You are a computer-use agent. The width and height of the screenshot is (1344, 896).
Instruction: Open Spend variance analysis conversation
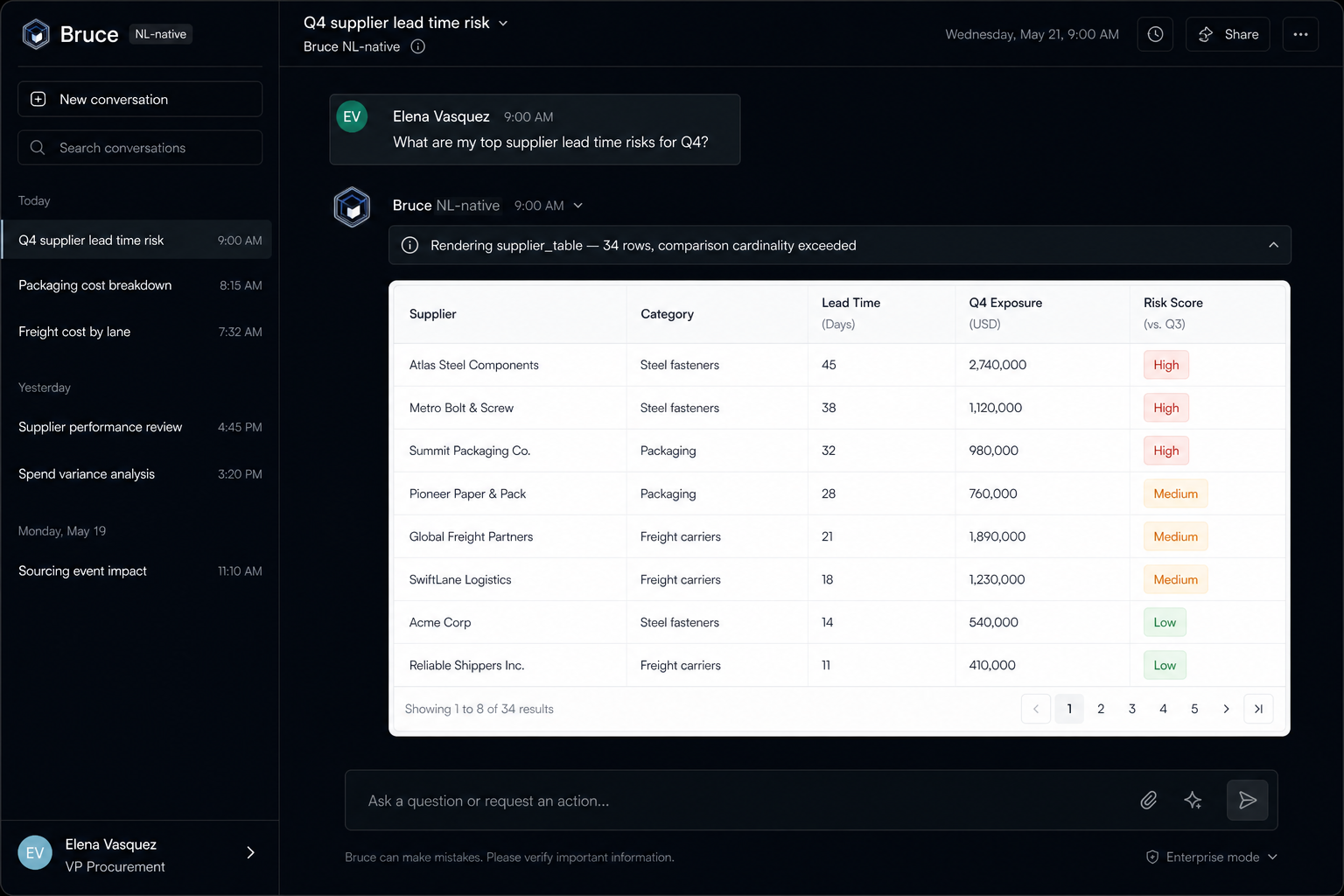coord(140,474)
